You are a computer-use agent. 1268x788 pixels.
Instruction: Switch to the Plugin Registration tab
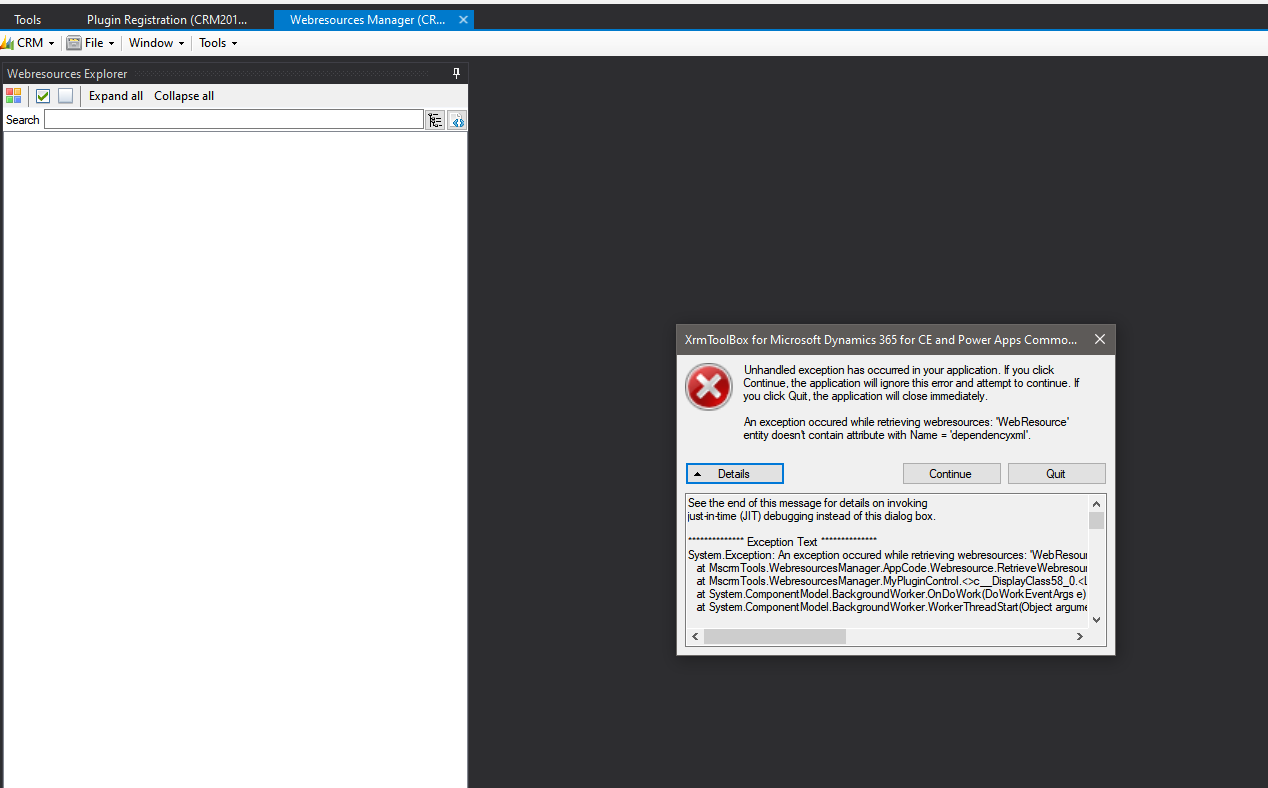coord(168,18)
